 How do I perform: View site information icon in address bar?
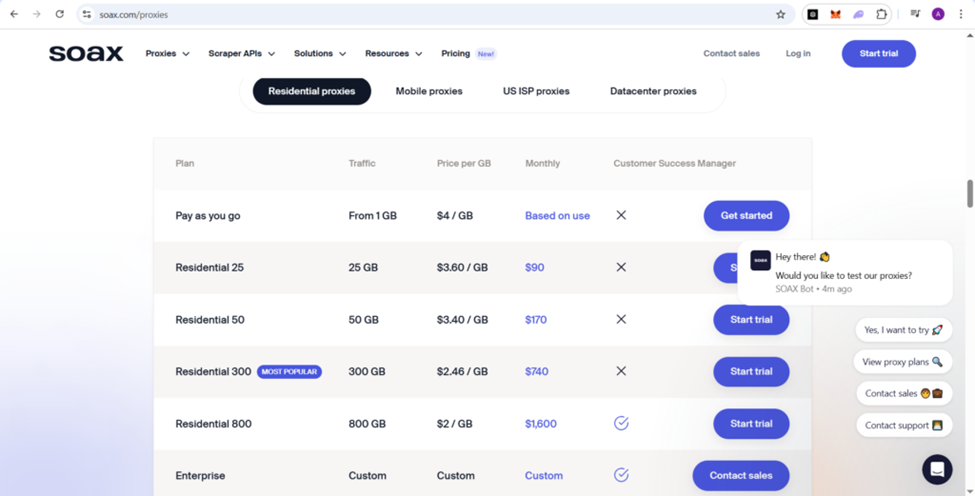tap(87, 14)
